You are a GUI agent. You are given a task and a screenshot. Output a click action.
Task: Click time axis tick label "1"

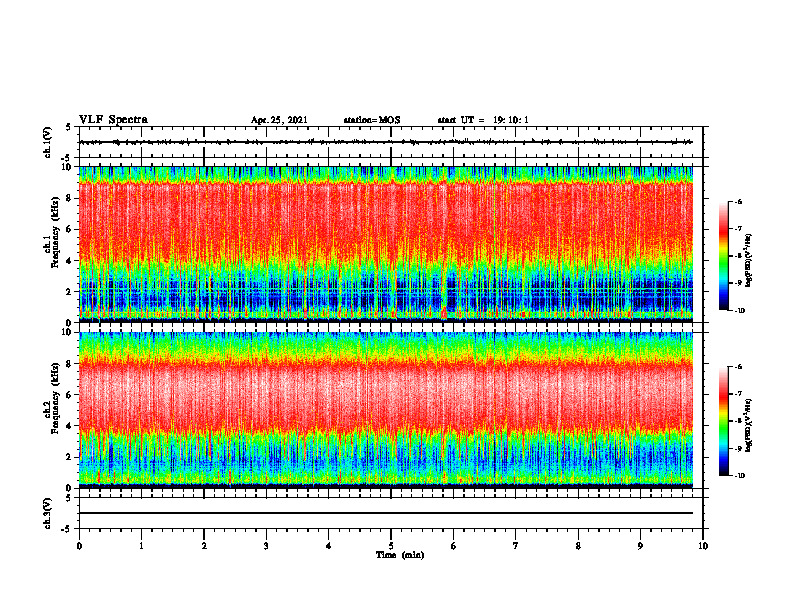(x=141, y=546)
